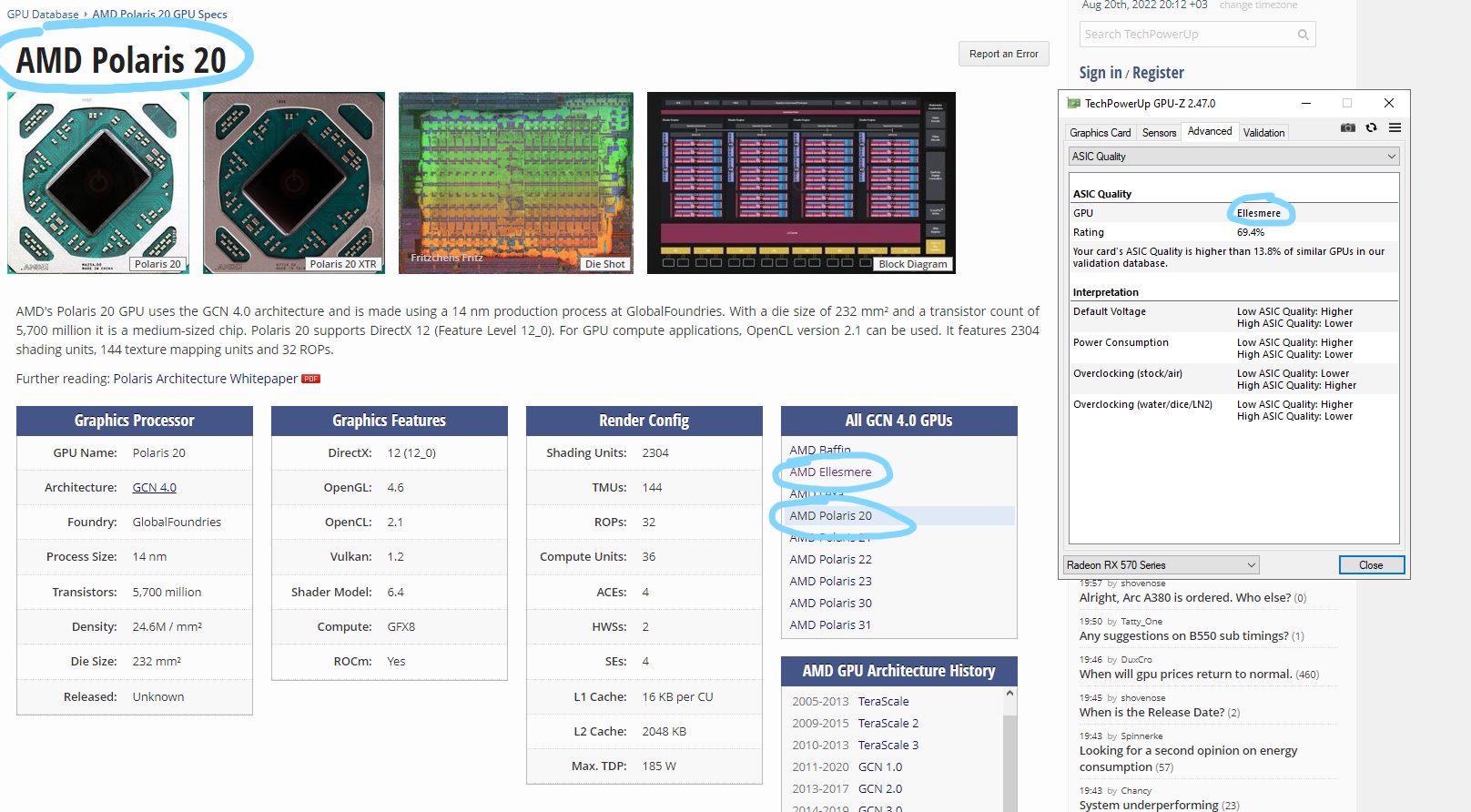Open the Polaris Architecture Whitepaper link
Screen dimensions: 1471x812
(206, 379)
